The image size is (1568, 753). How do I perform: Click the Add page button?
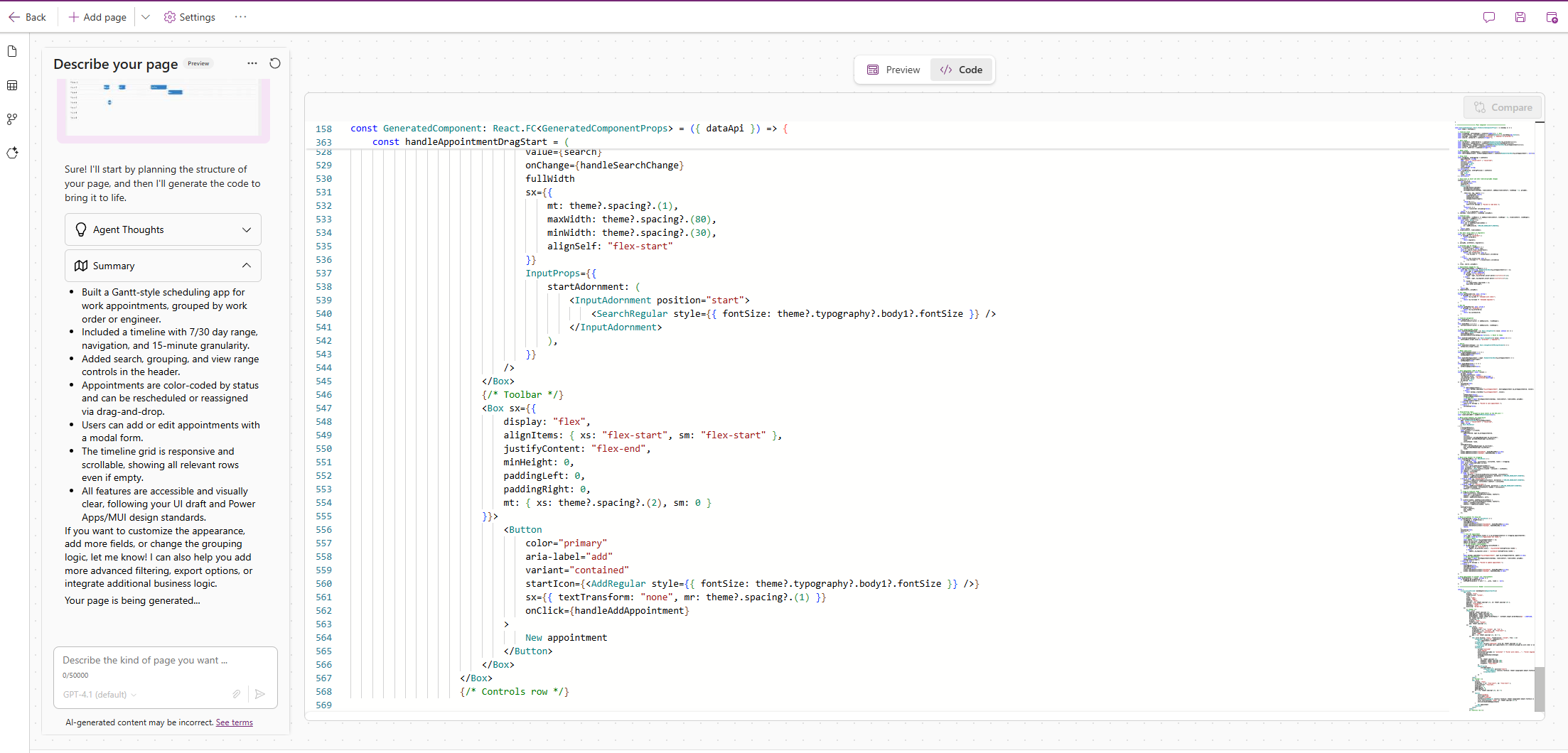point(97,17)
